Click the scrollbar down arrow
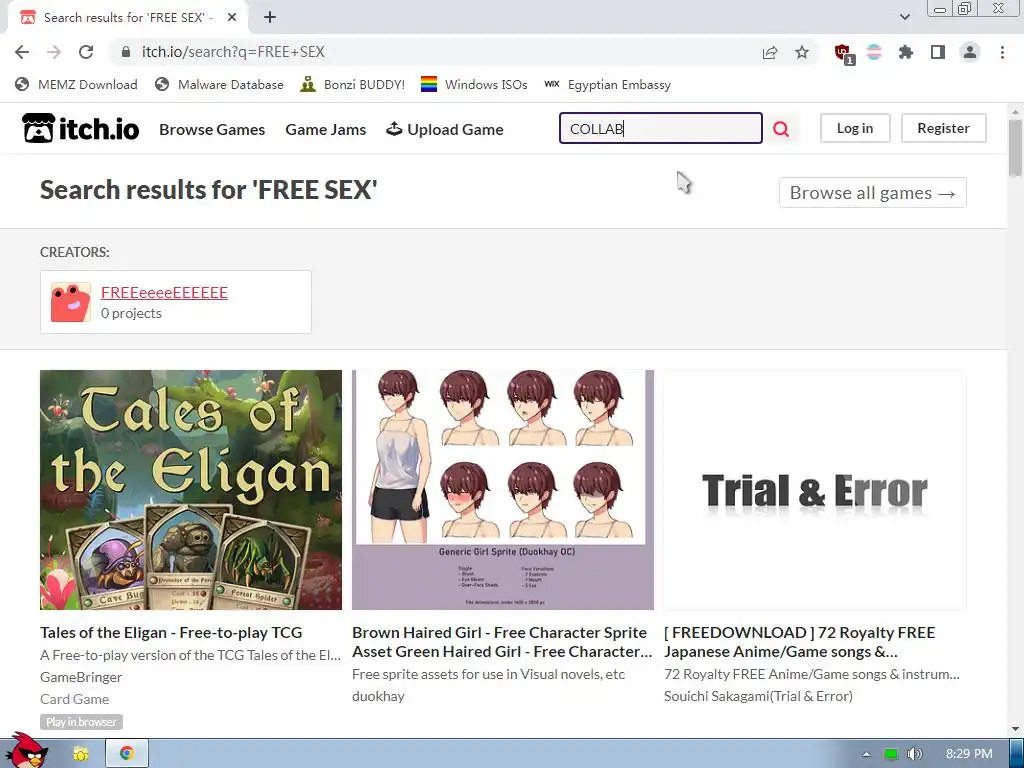 coord(1015,729)
